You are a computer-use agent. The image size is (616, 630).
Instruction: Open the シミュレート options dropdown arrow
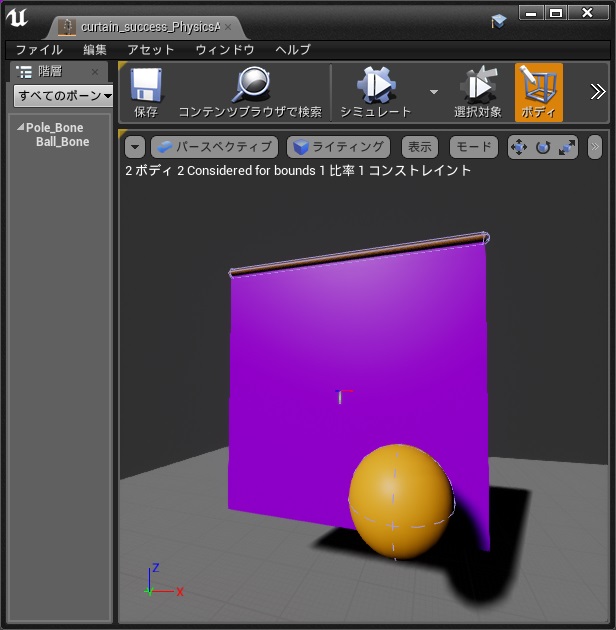click(434, 92)
